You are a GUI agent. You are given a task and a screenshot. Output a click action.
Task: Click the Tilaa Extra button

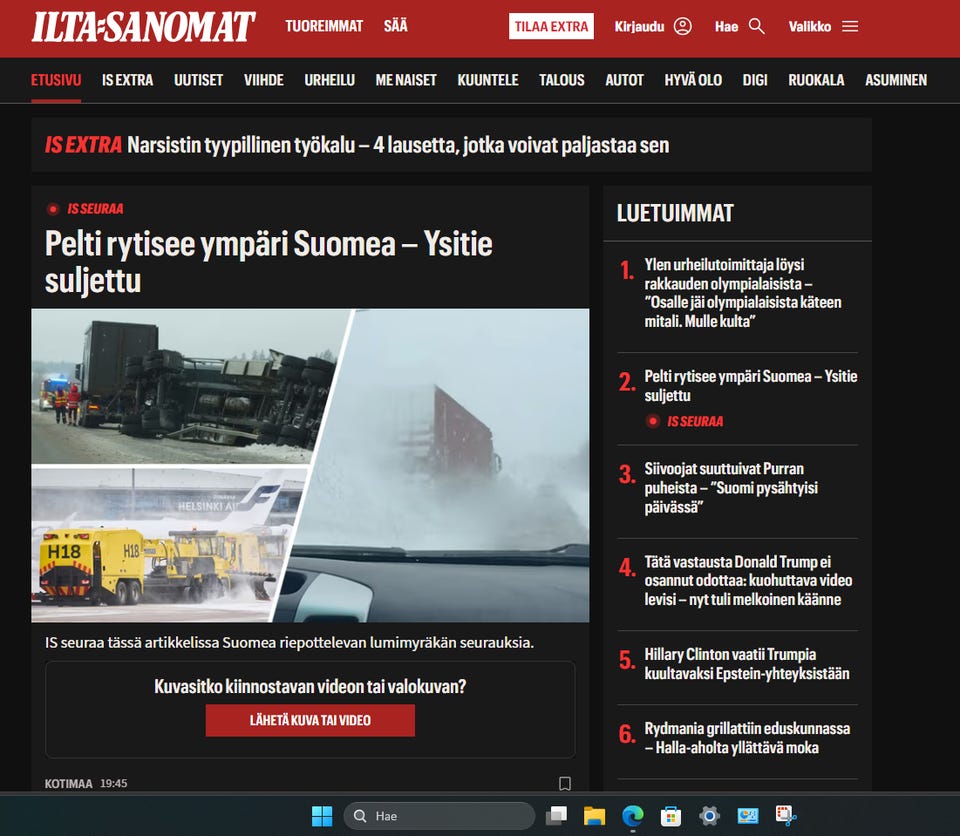point(551,26)
